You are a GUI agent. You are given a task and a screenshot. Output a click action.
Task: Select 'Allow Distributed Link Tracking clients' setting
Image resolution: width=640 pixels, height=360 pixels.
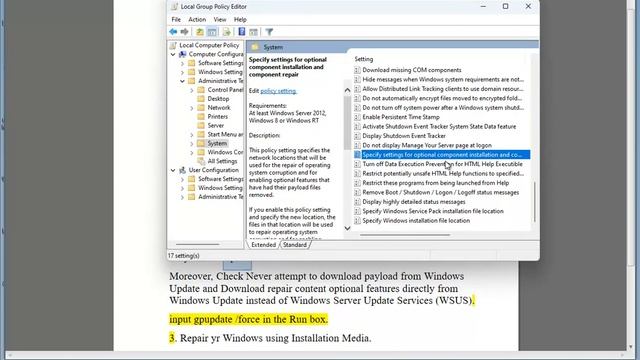point(443,89)
